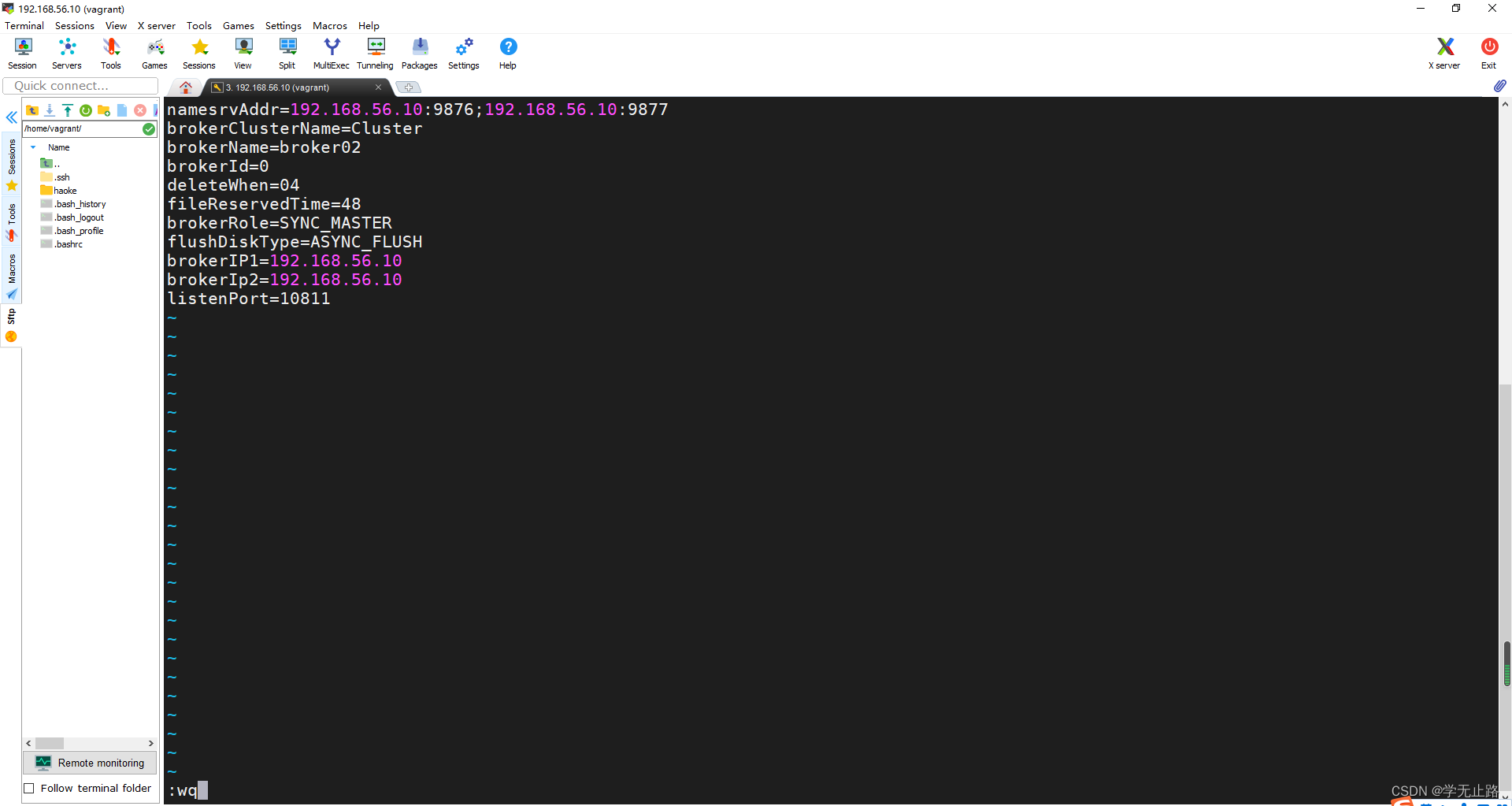The image size is (1512, 806).
Task: Open the Tools menu in menu bar
Action: click(199, 26)
